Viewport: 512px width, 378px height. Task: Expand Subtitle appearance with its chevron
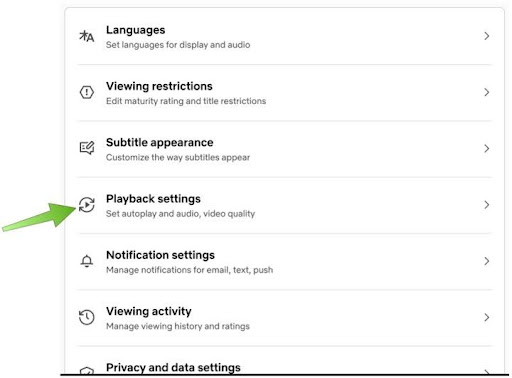click(x=487, y=148)
